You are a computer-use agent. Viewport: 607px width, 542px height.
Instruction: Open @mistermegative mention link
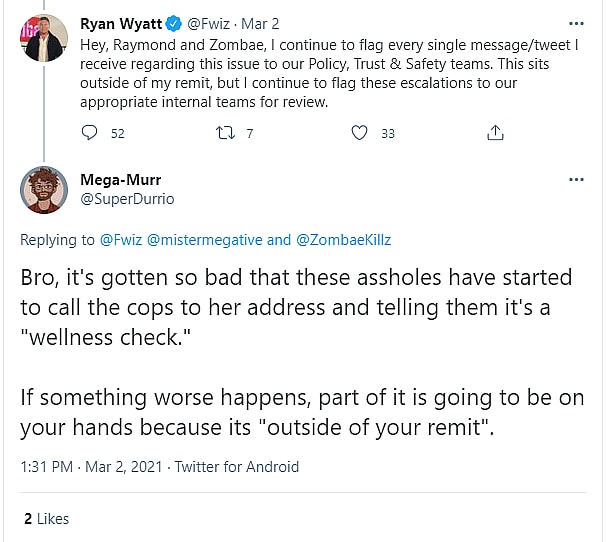tap(204, 240)
